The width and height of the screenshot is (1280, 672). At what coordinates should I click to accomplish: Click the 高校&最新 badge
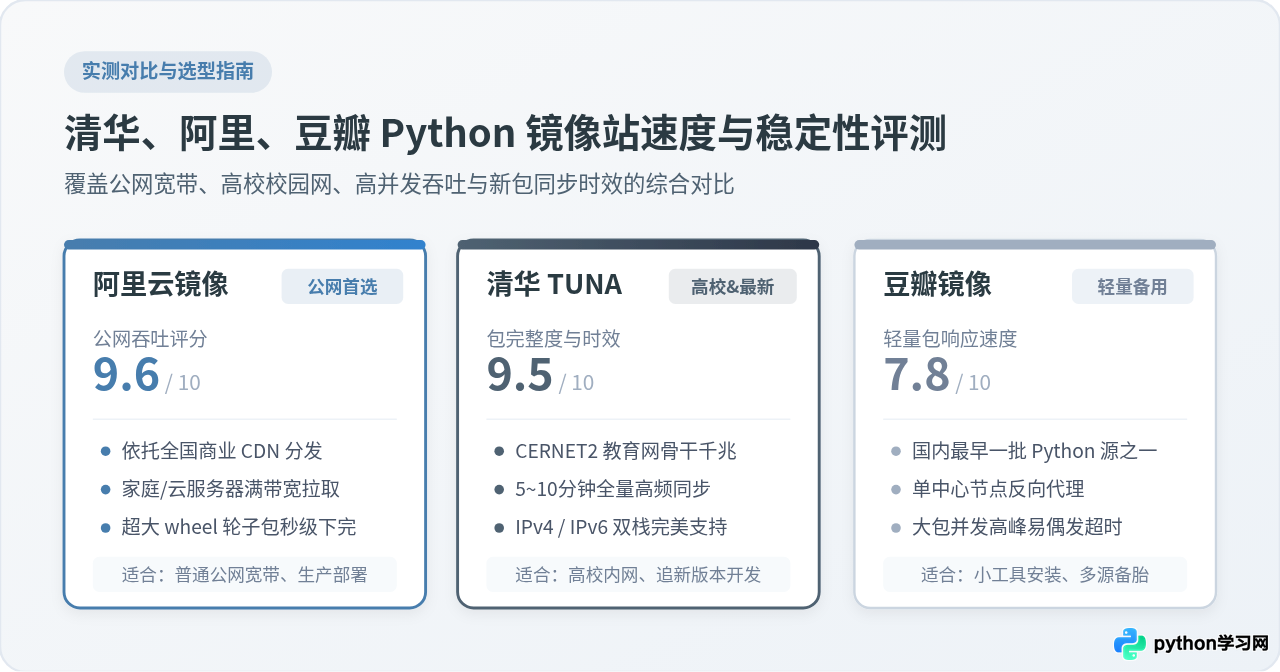point(733,287)
